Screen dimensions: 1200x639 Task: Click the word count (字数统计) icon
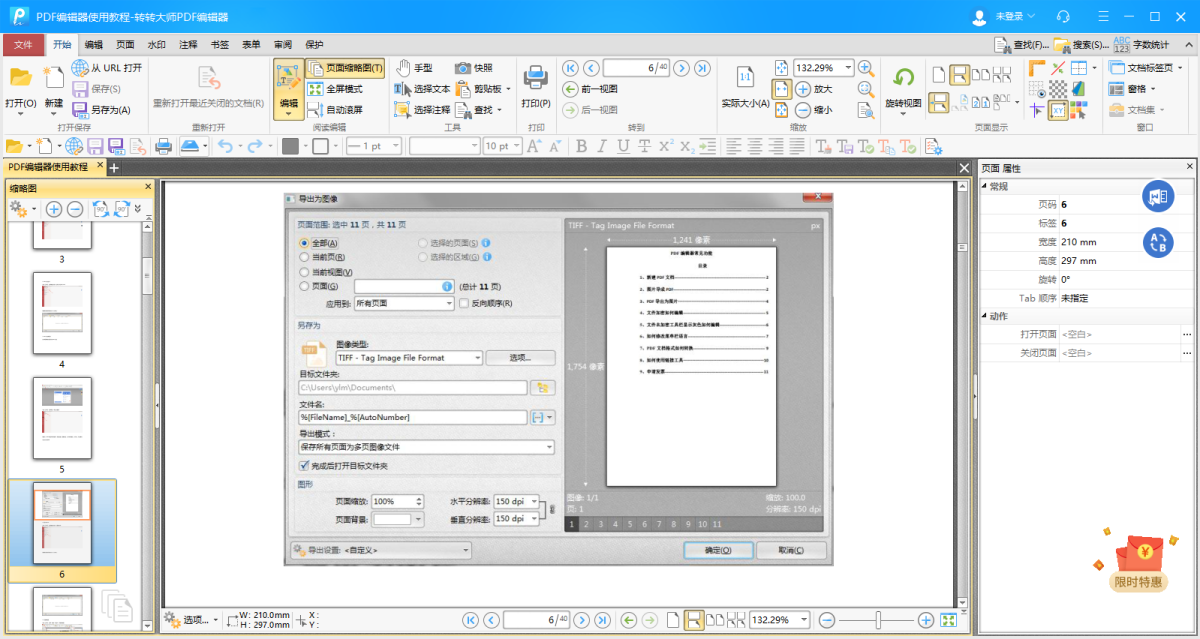pos(1121,44)
